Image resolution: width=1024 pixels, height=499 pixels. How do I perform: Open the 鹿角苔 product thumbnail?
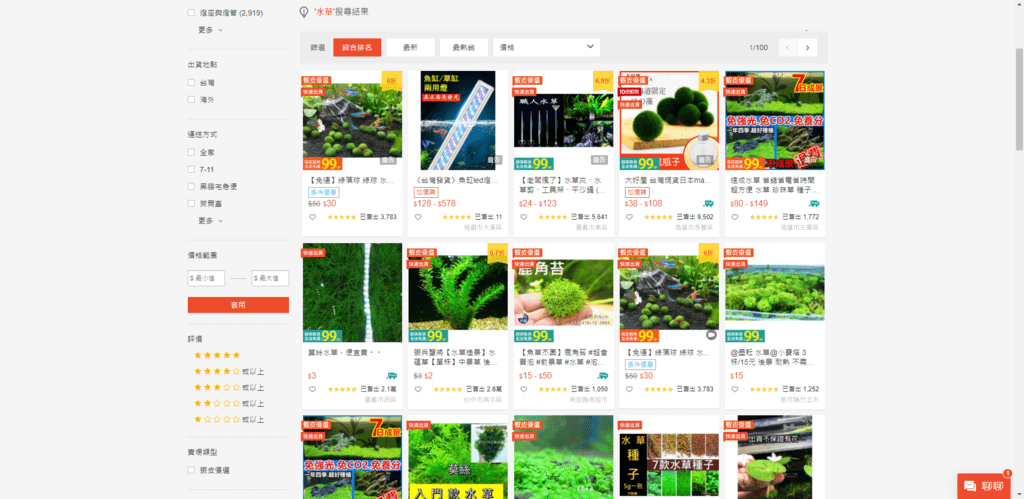tap(564, 293)
